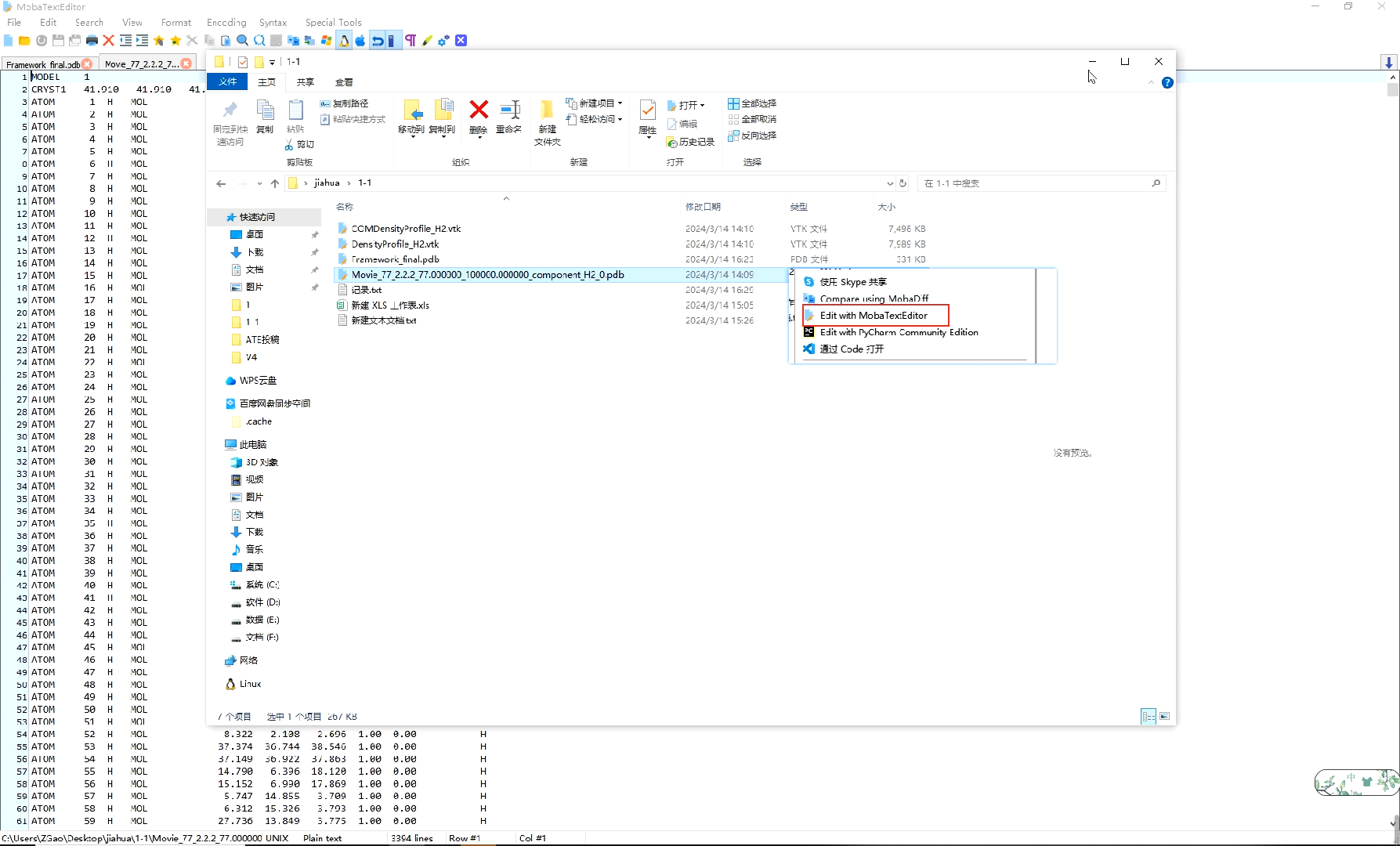Click the Explorer up-directory arrow
This screenshot has width=1400, height=846.
[275, 183]
